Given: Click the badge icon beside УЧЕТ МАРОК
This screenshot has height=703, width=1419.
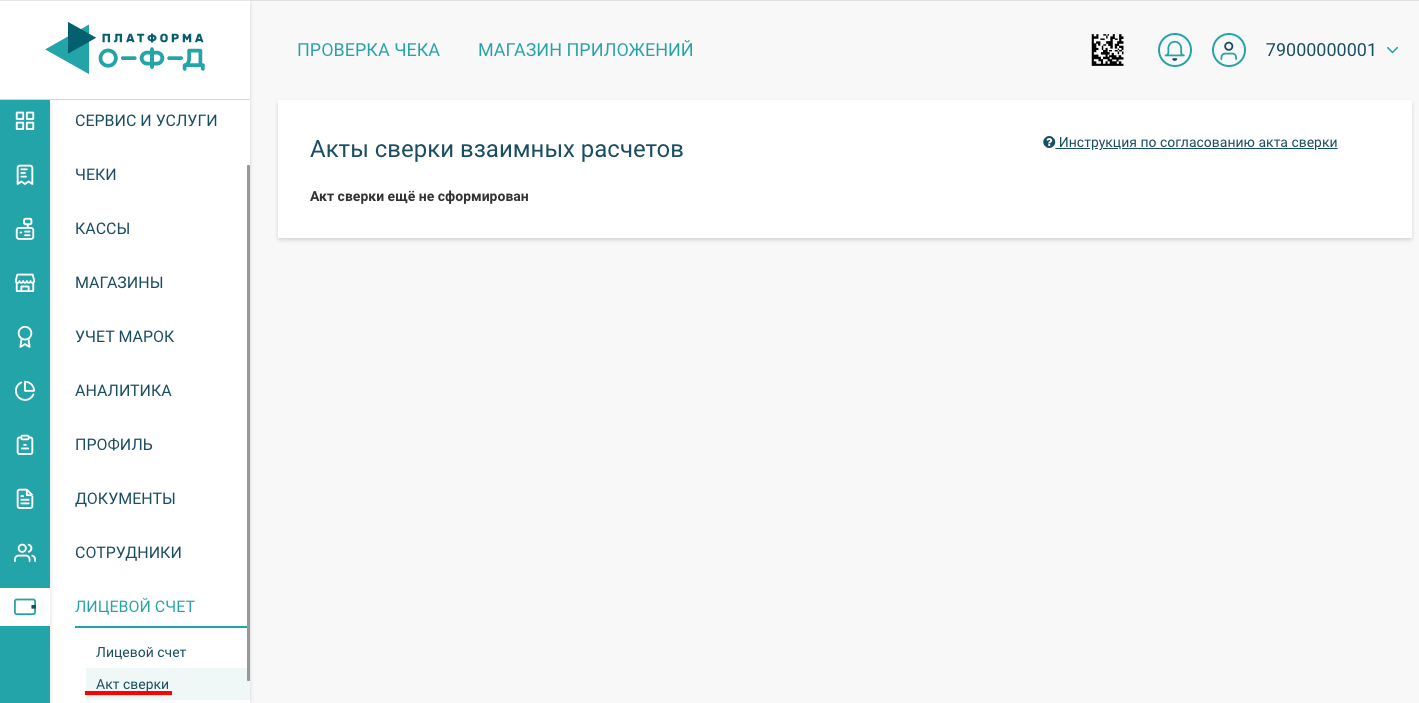Looking at the screenshot, I should (25, 337).
